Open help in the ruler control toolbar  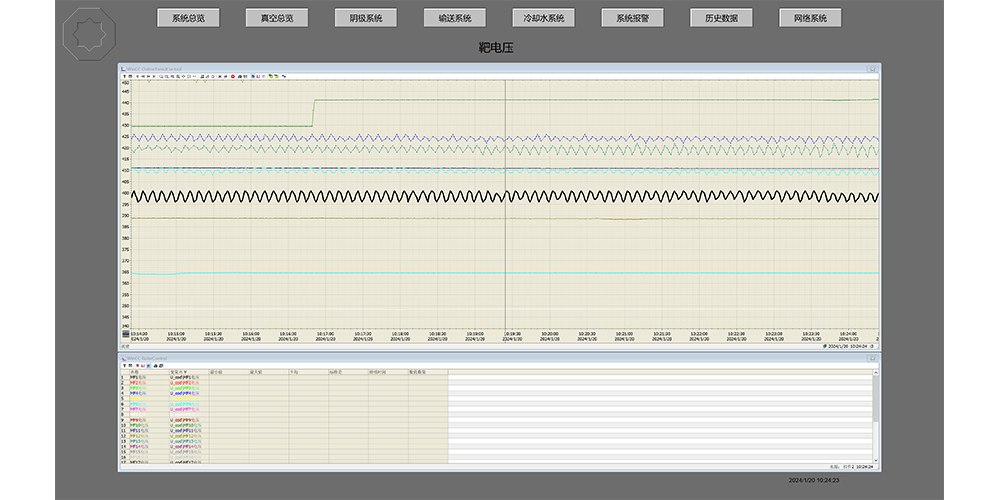pyautogui.click(x=124, y=366)
